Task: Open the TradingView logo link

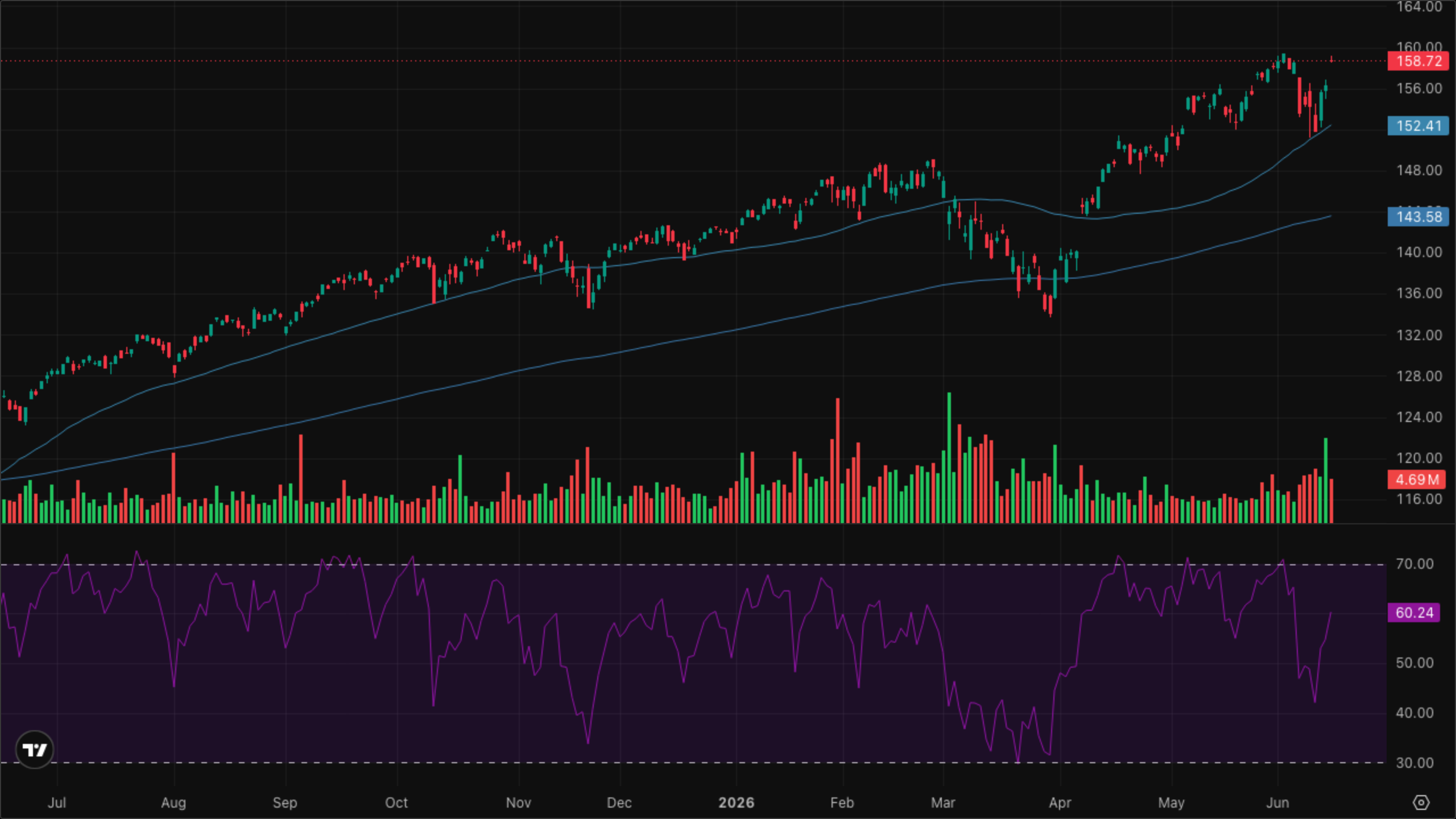Action: [x=35, y=750]
